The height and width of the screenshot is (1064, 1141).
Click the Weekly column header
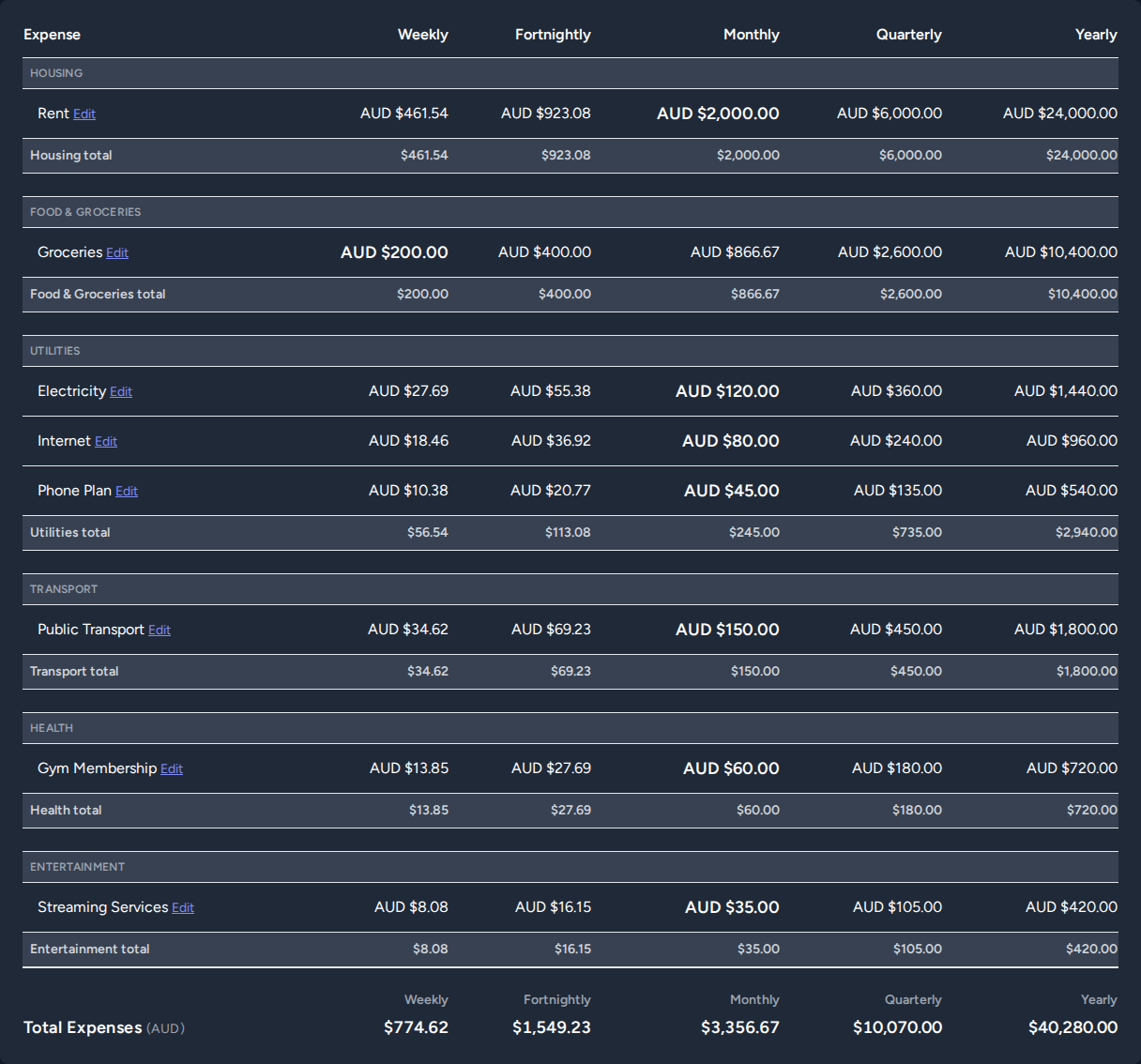[x=423, y=35]
